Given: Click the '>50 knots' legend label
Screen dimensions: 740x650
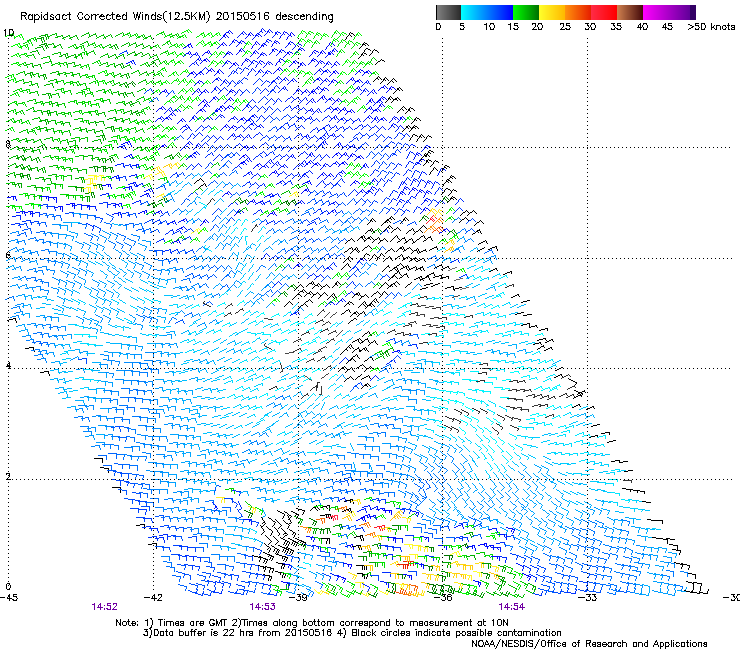Looking at the screenshot, I should 711,27.
